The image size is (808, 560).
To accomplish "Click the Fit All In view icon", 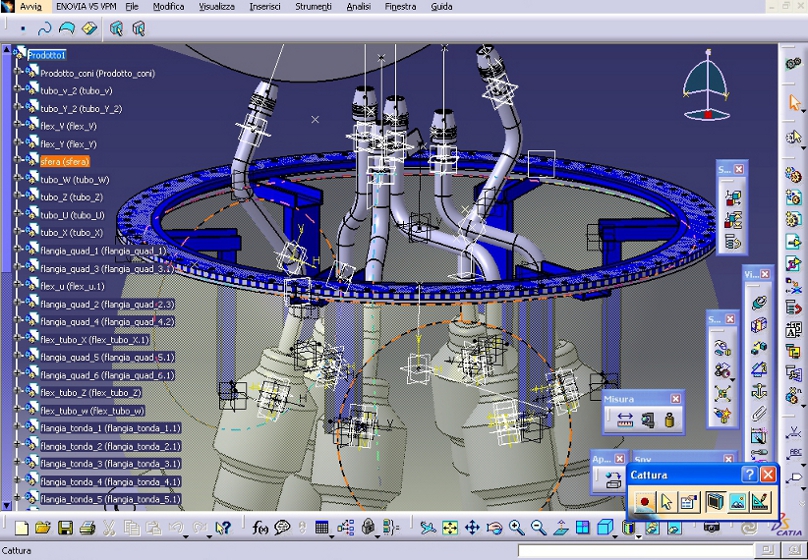I will click(450, 528).
